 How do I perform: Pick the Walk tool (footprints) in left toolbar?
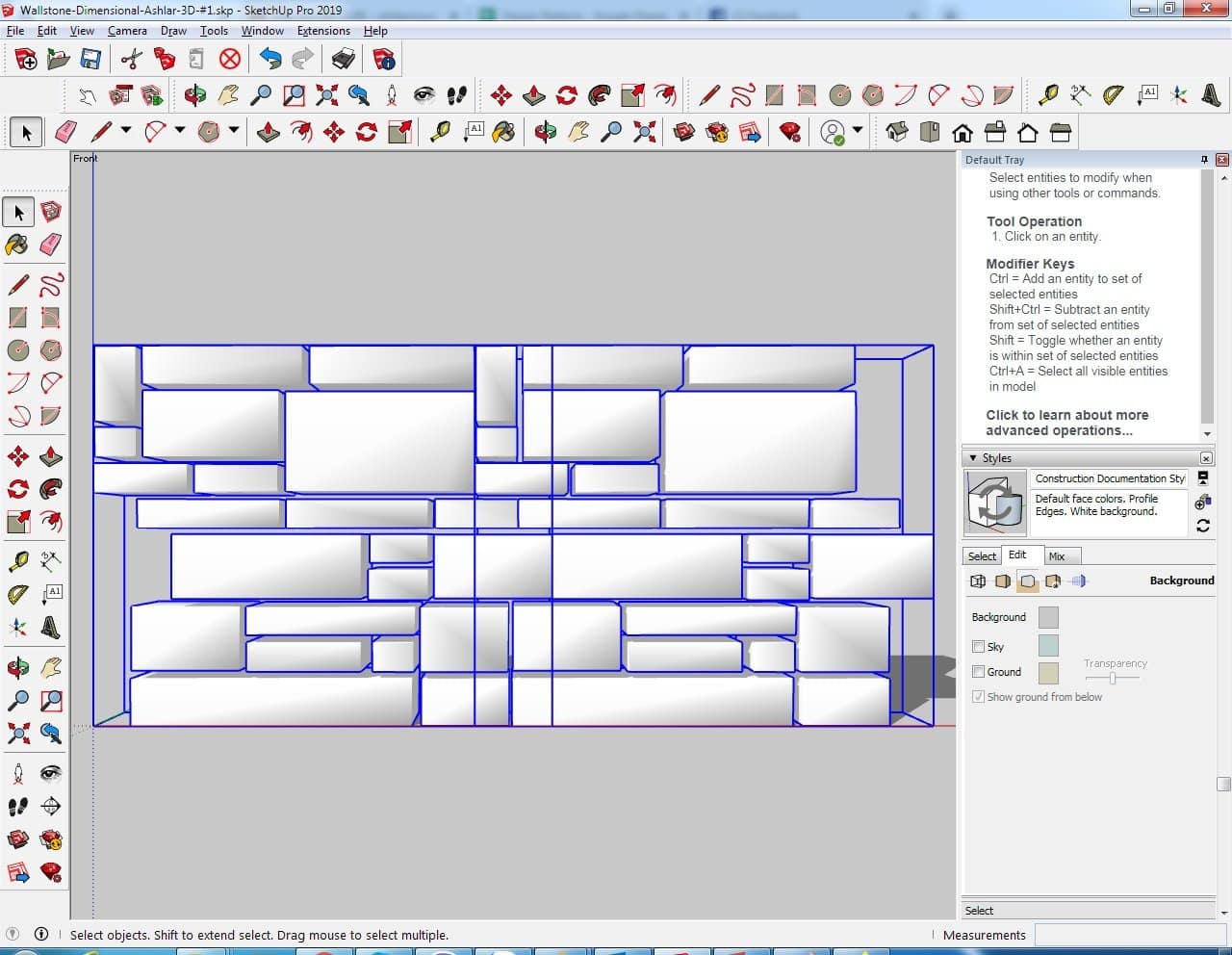point(17,806)
